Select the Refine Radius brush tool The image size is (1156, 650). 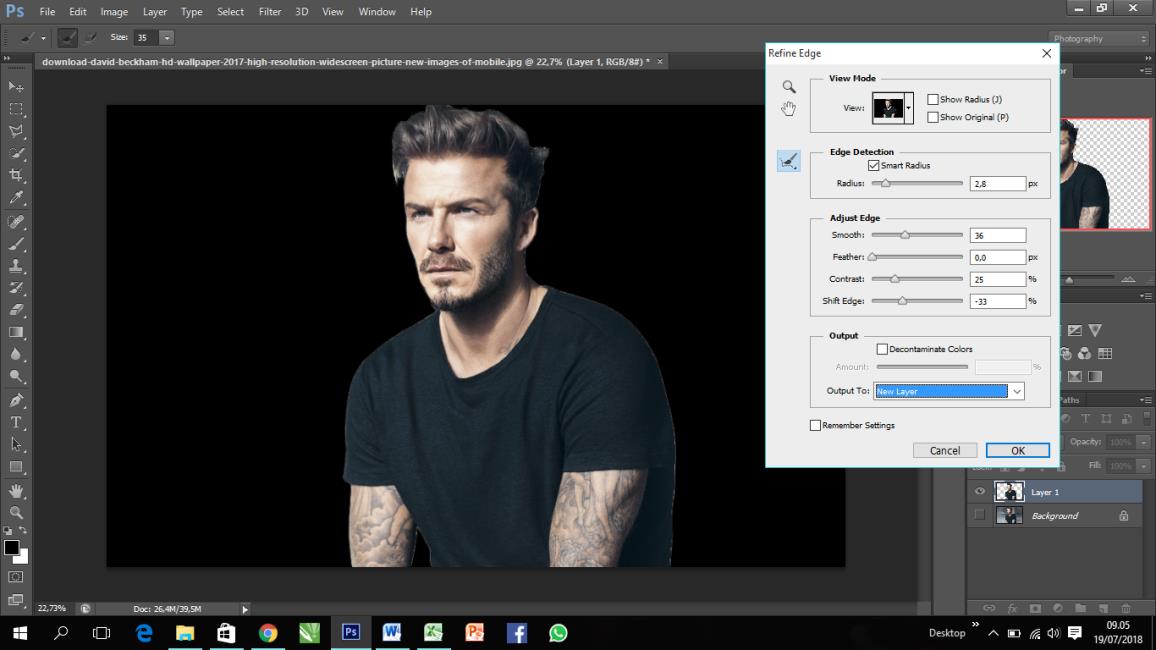tap(789, 160)
